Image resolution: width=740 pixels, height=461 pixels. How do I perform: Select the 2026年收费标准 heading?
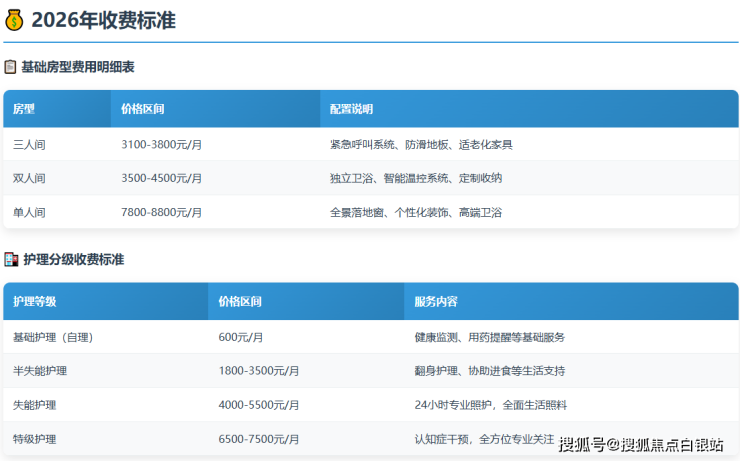pyautogui.click(x=103, y=20)
